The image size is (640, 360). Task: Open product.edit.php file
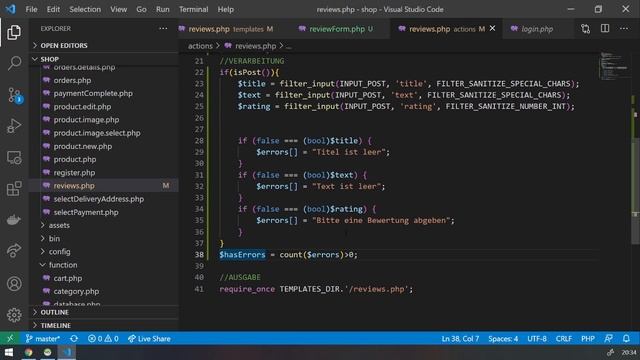[x=82, y=107]
